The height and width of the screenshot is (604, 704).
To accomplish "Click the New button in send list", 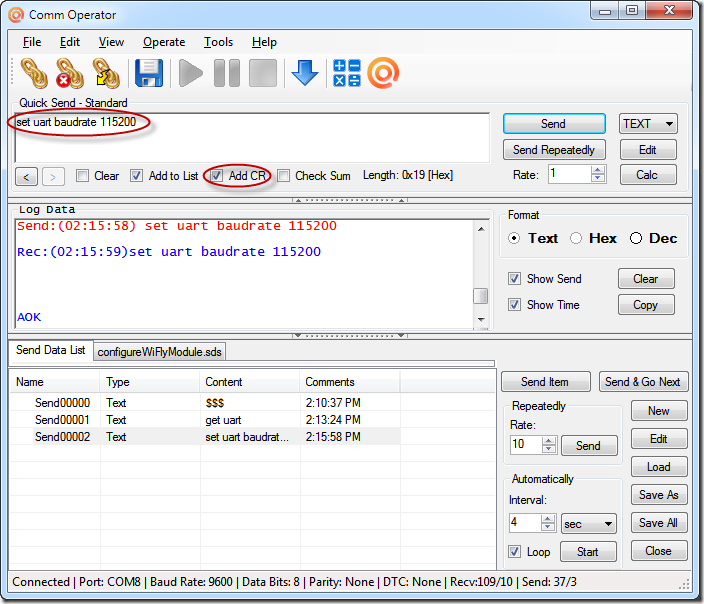I will [659, 411].
